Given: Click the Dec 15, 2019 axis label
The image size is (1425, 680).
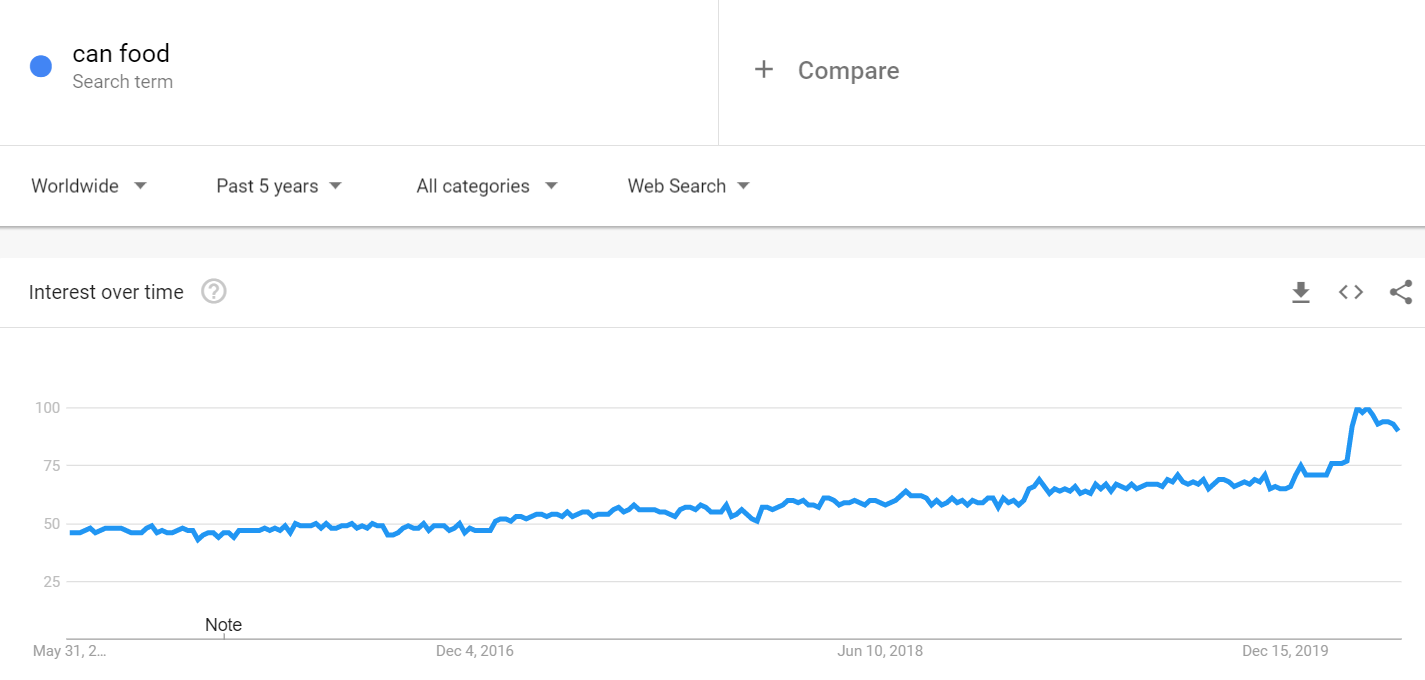Looking at the screenshot, I should pos(1285,651).
